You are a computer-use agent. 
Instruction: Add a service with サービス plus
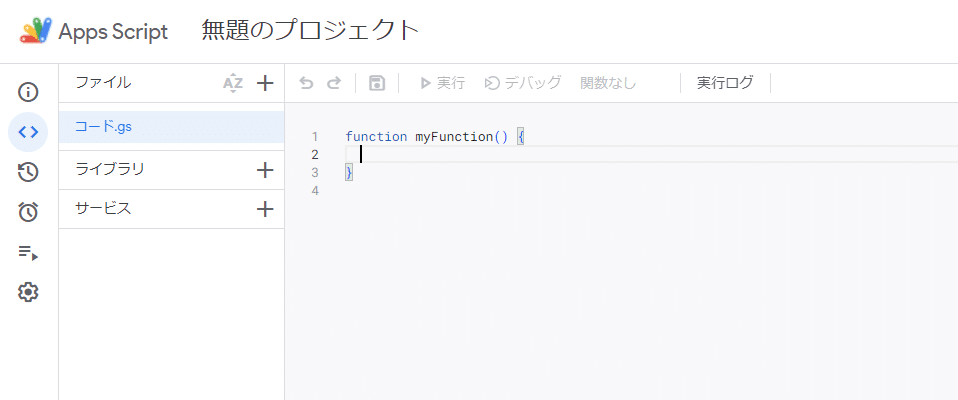pos(265,209)
